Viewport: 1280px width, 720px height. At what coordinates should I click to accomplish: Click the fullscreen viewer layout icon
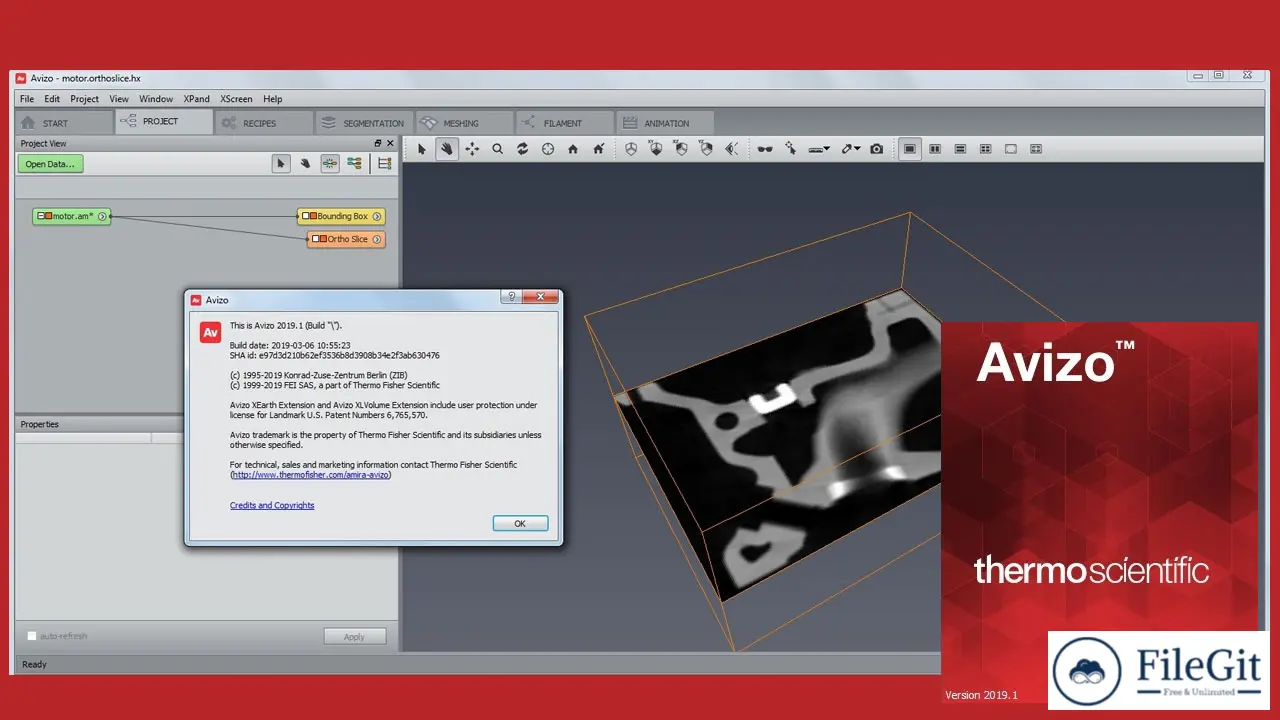point(1011,149)
